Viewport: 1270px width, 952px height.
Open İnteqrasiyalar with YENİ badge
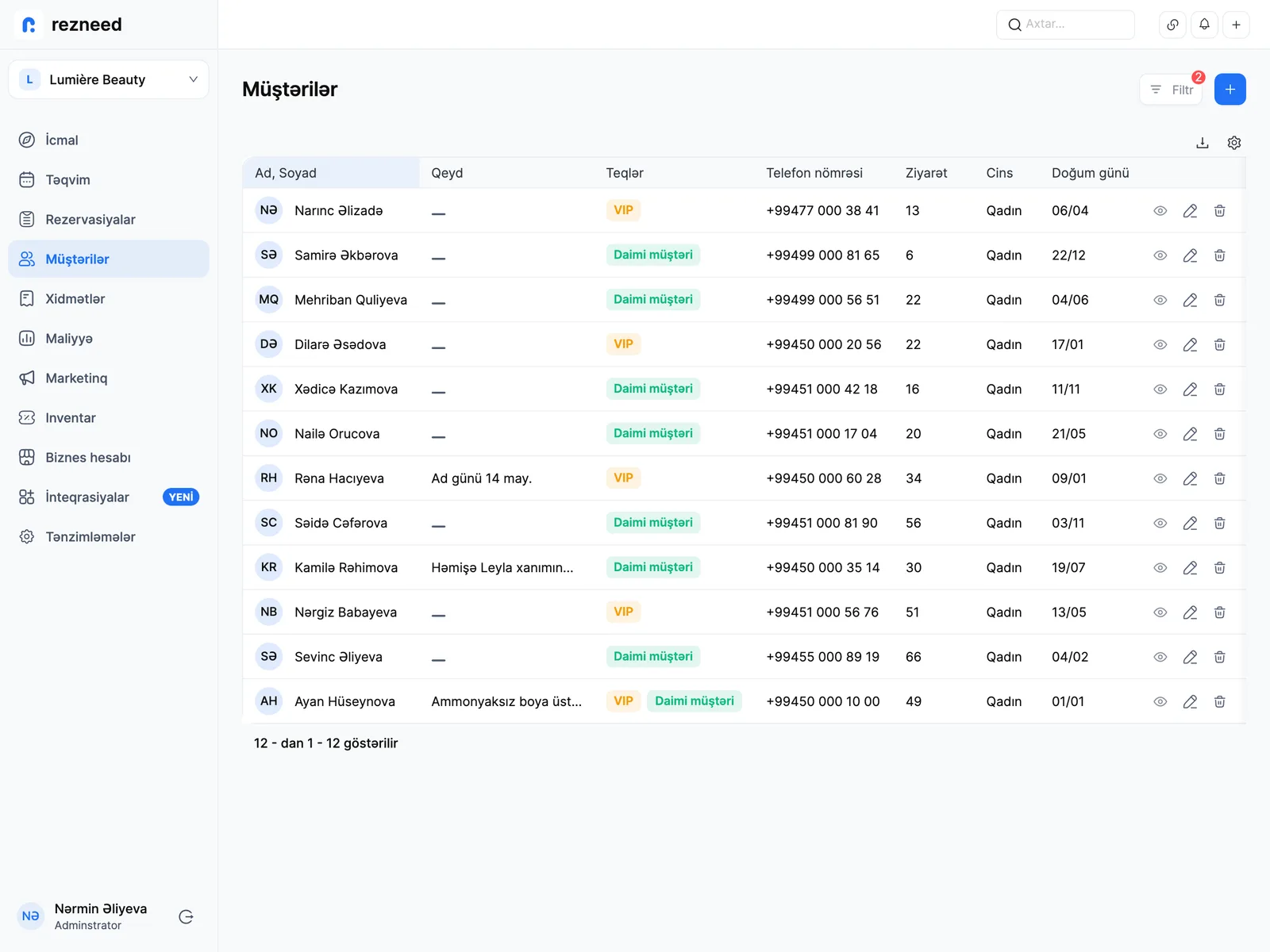[x=109, y=497]
